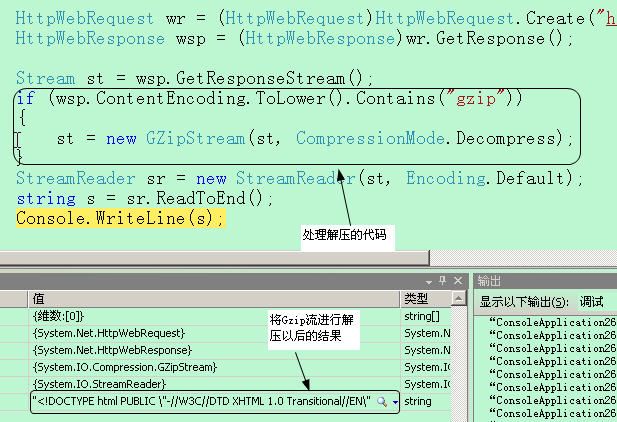Click the string s = sr.ReadToEnd(); line
617x422 pixels.
(x=144, y=198)
